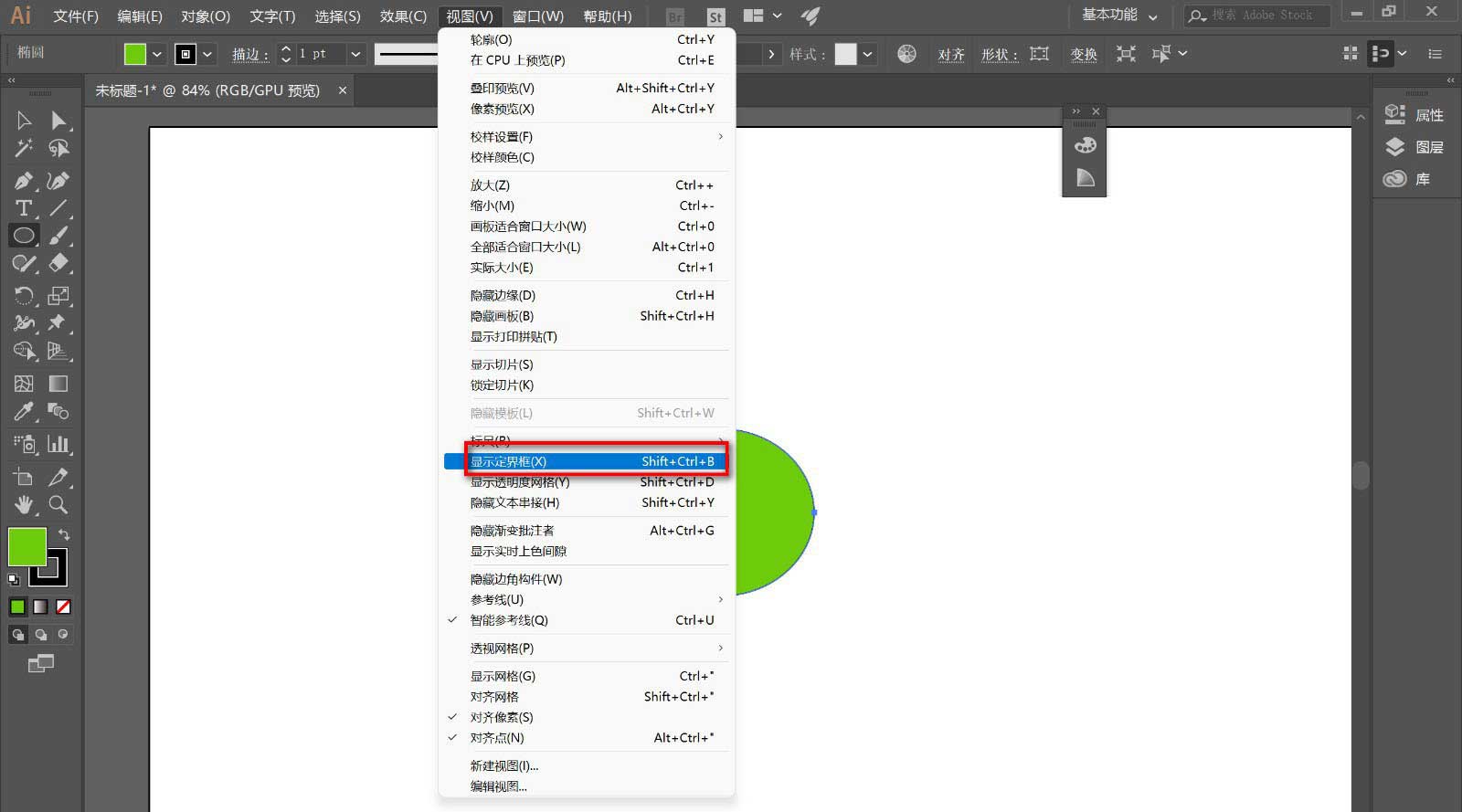Open the 基本功能 workspace switcher

pos(1119,16)
